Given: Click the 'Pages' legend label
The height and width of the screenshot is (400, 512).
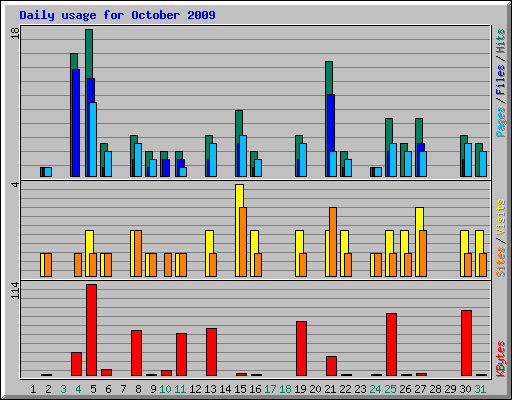Looking at the screenshot, I should click(x=500, y=122).
